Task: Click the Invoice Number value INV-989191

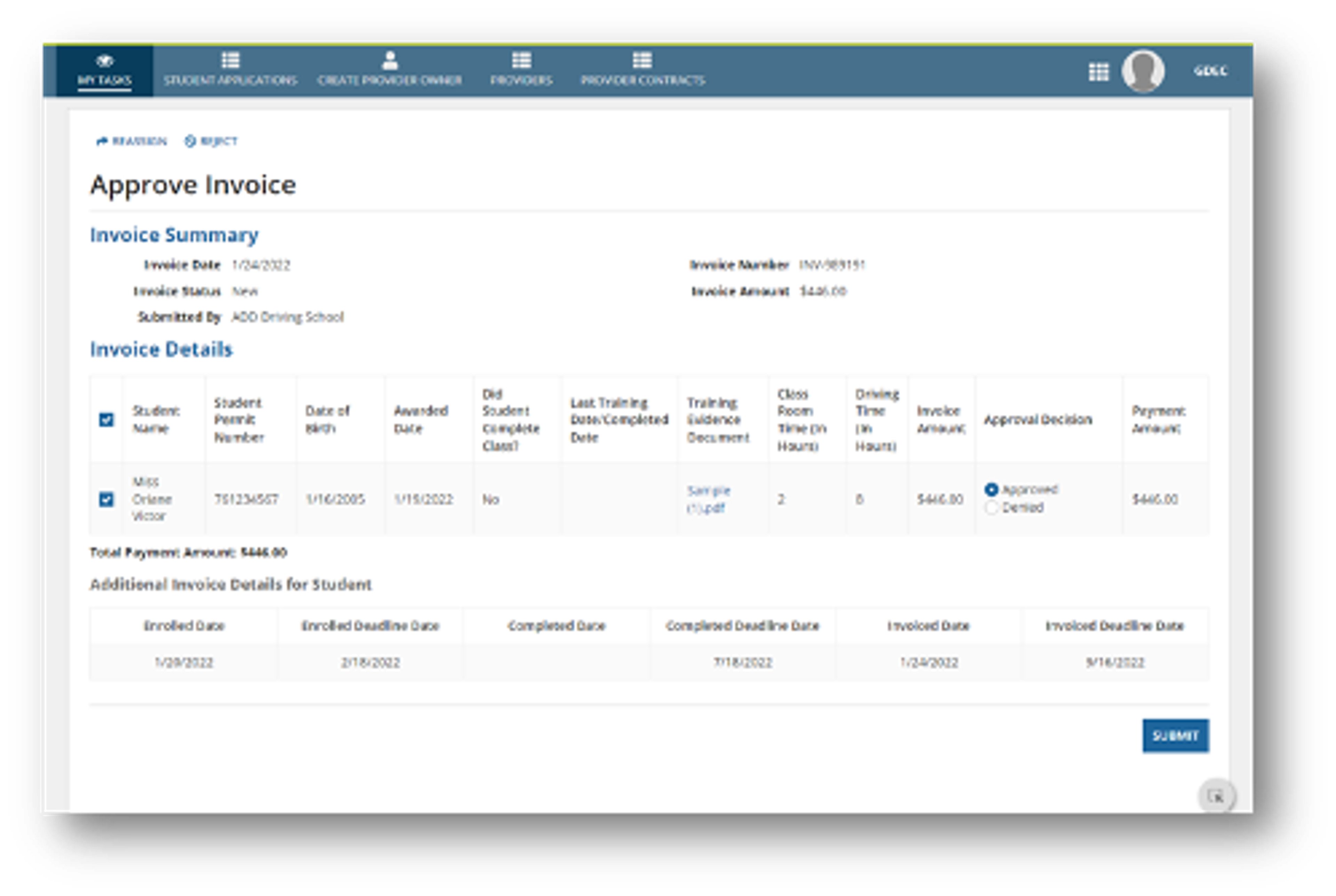Action: [x=832, y=264]
